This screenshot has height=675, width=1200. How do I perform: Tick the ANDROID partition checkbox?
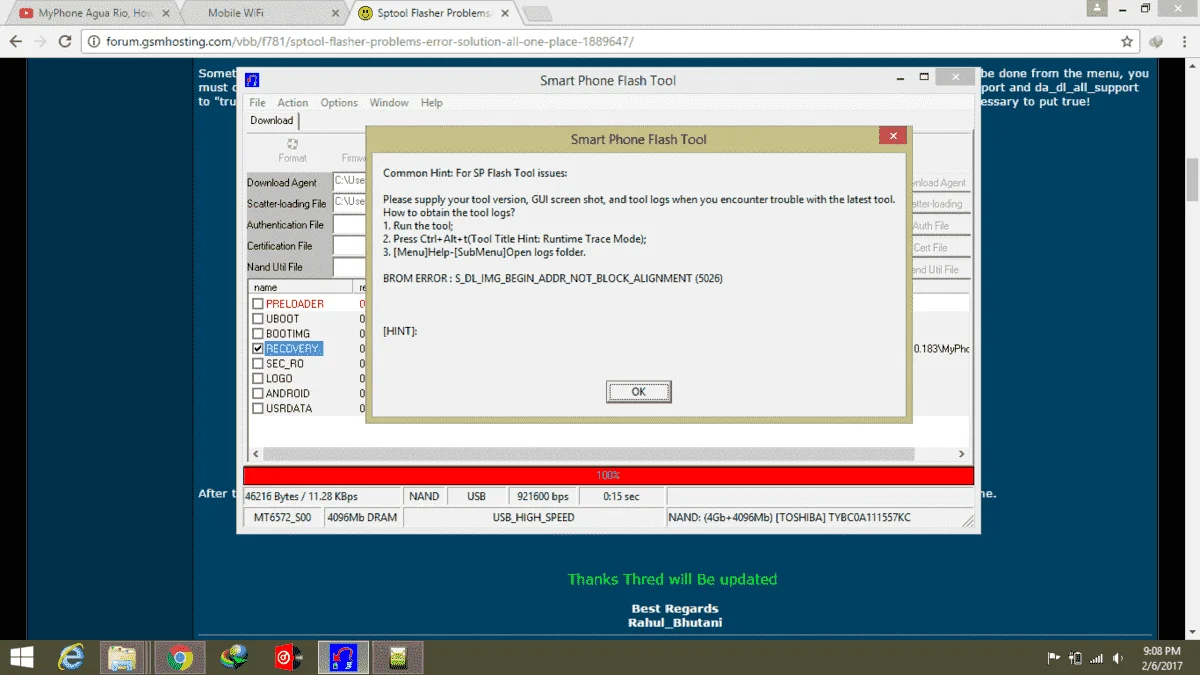tap(258, 394)
